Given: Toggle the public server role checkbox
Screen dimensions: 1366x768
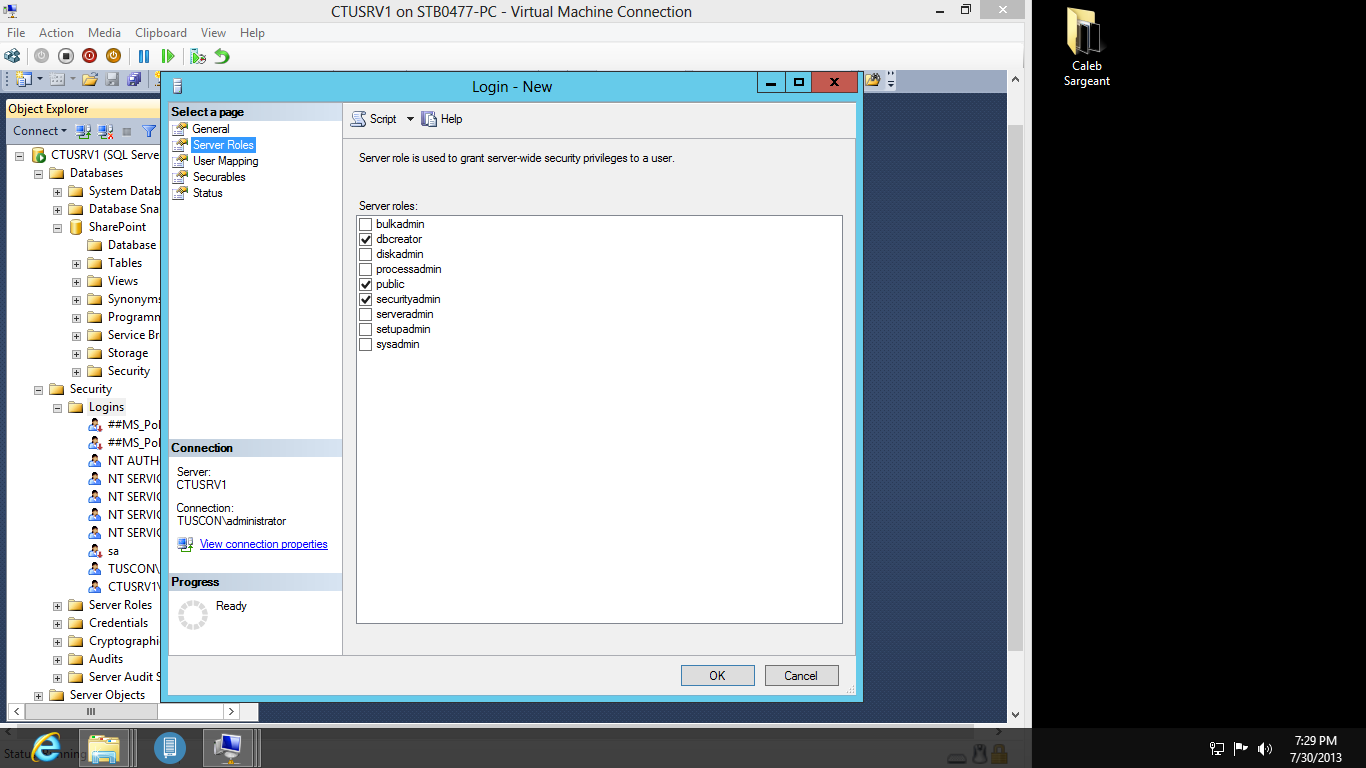Looking at the screenshot, I should 366,284.
